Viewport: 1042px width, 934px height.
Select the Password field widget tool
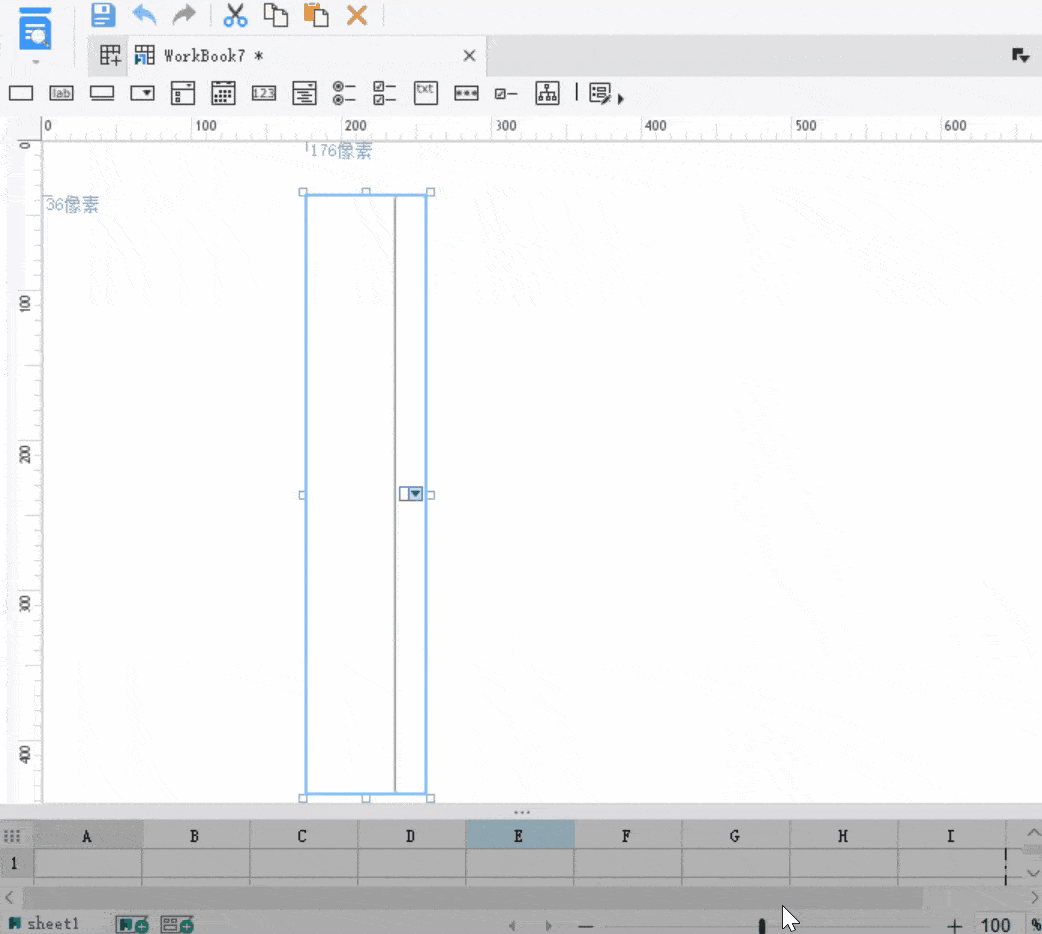pyautogui.click(x=466, y=93)
